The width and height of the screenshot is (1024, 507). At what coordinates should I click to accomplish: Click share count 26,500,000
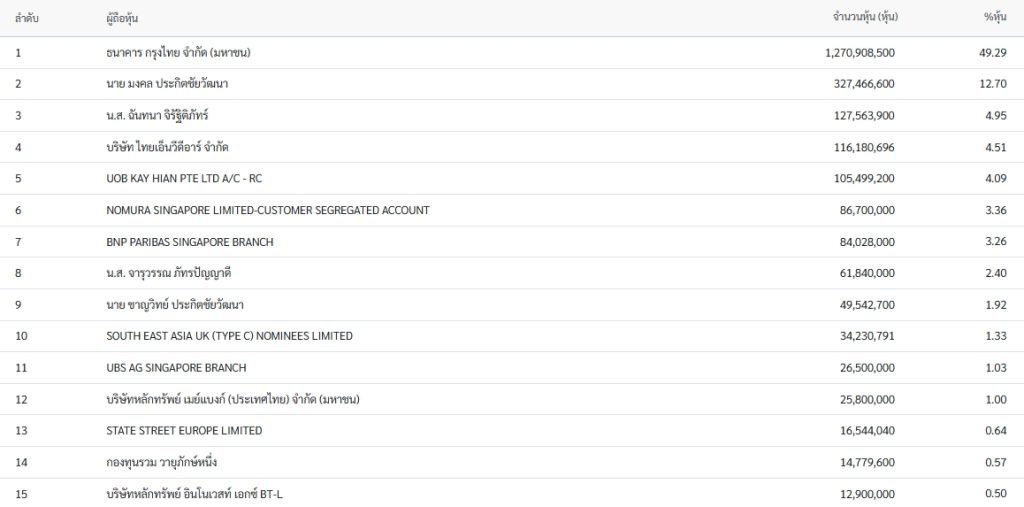tap(867, 368)
